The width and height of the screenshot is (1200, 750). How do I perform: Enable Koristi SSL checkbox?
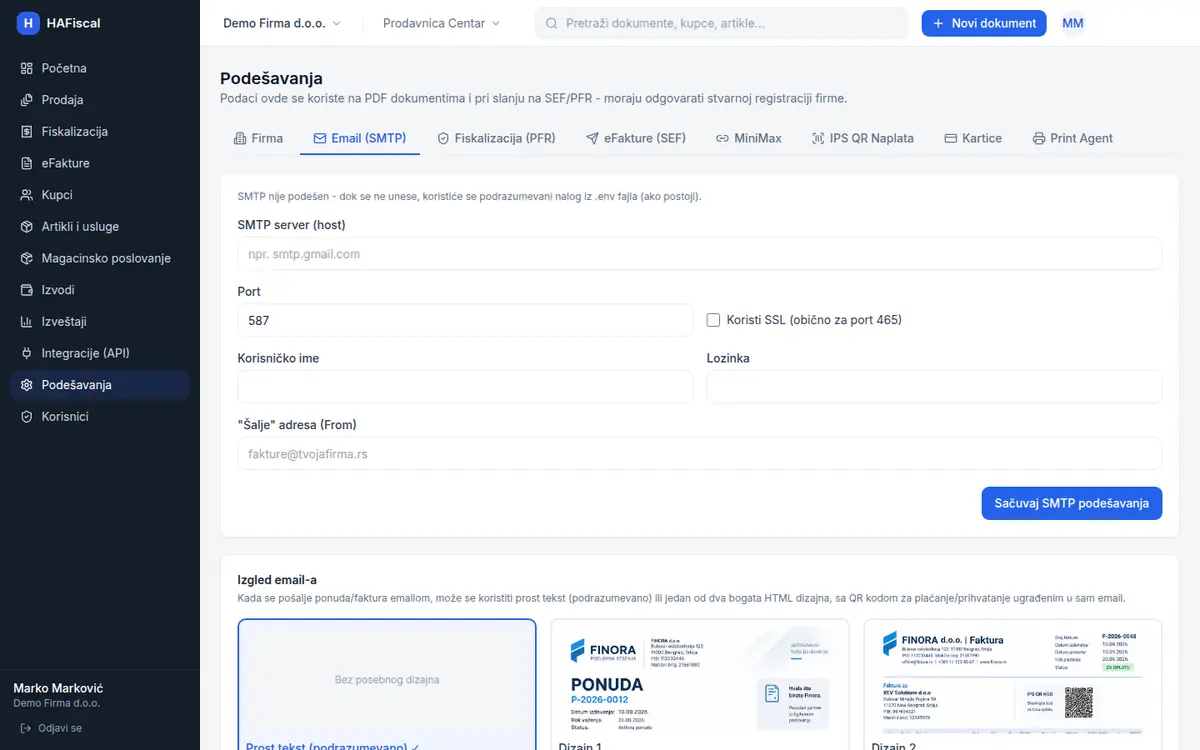[x=713, y=320]
